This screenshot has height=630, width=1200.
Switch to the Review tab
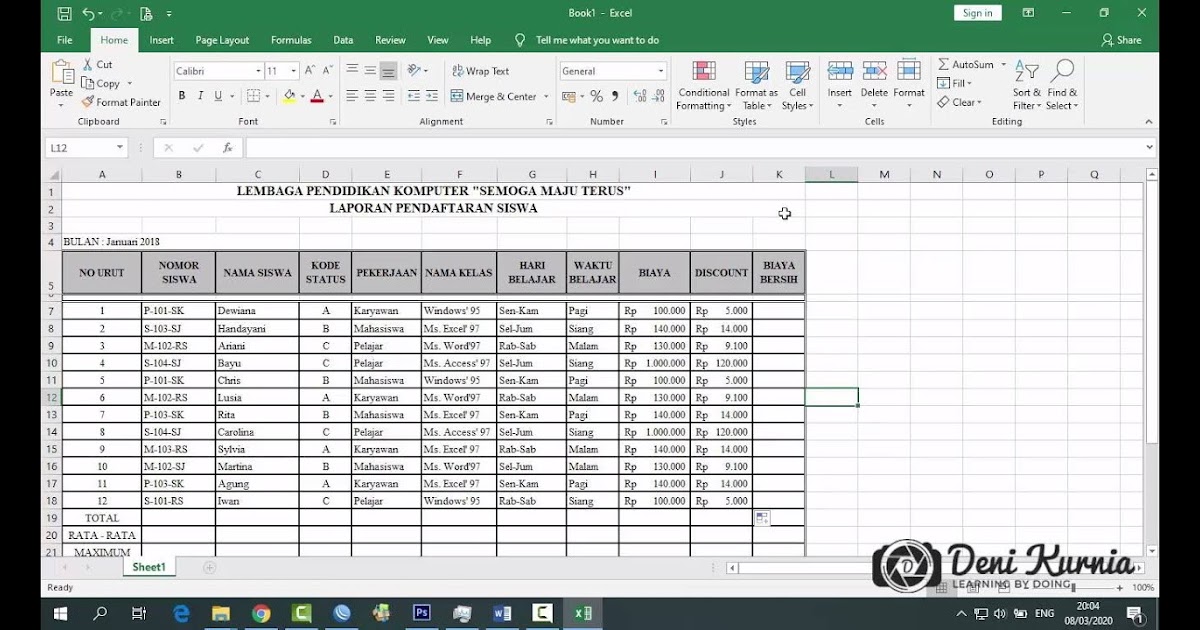point(390,40)
